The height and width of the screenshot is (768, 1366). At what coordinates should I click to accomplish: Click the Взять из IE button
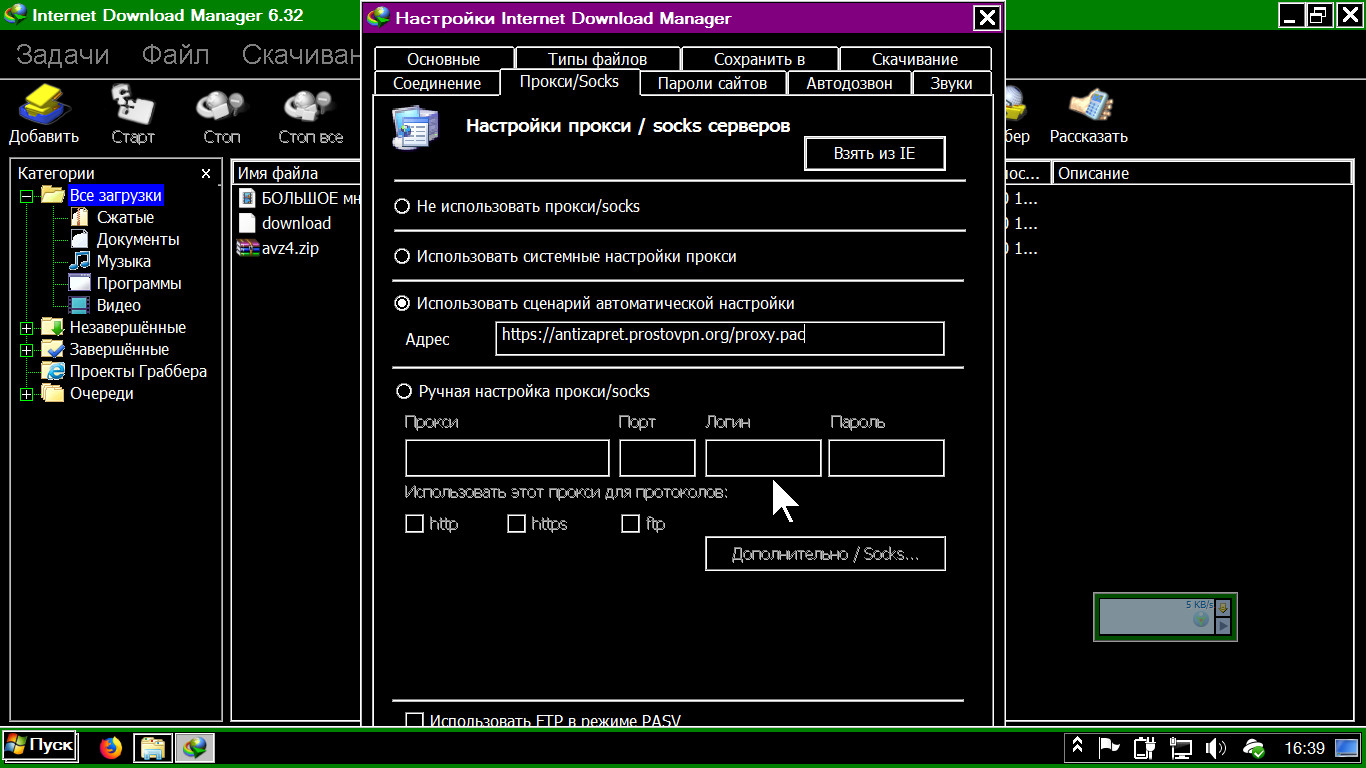874,154
